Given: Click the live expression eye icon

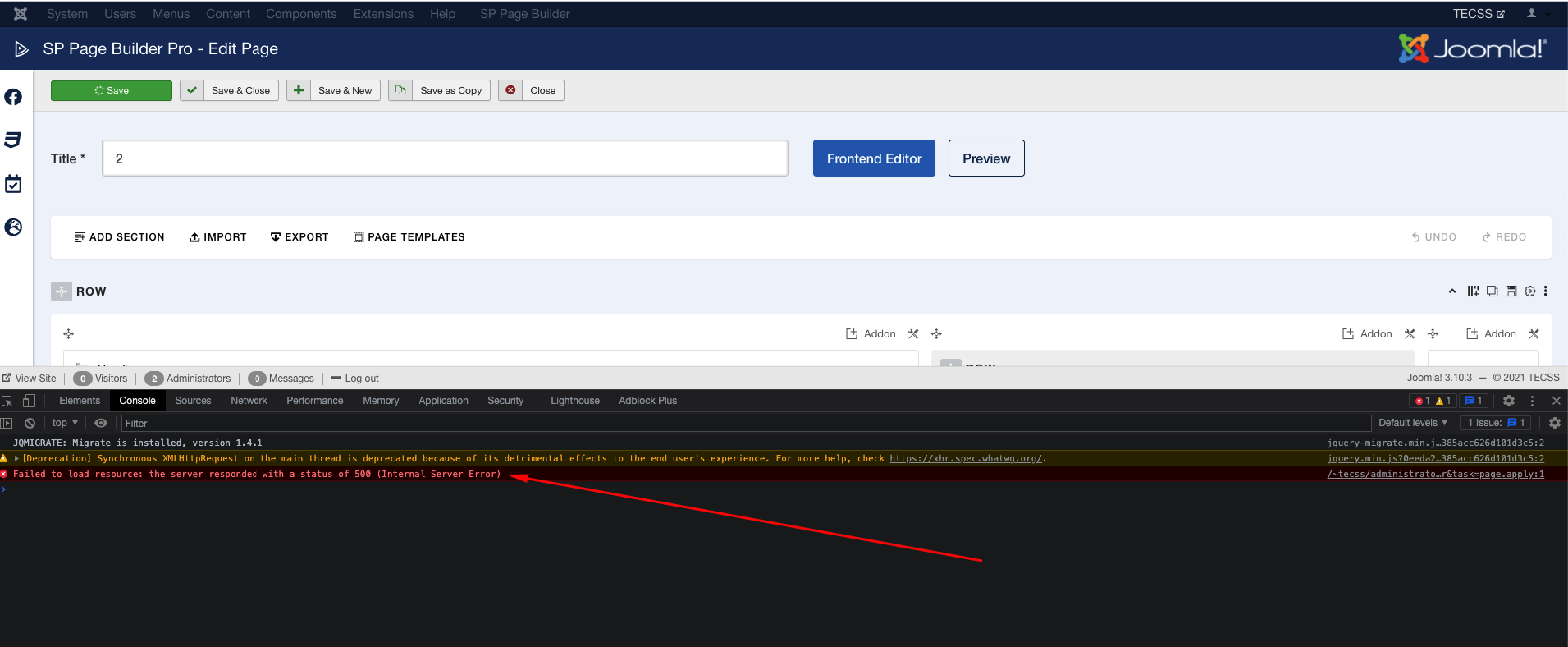Looking at the screenshot, I should (x=101, y=423).
